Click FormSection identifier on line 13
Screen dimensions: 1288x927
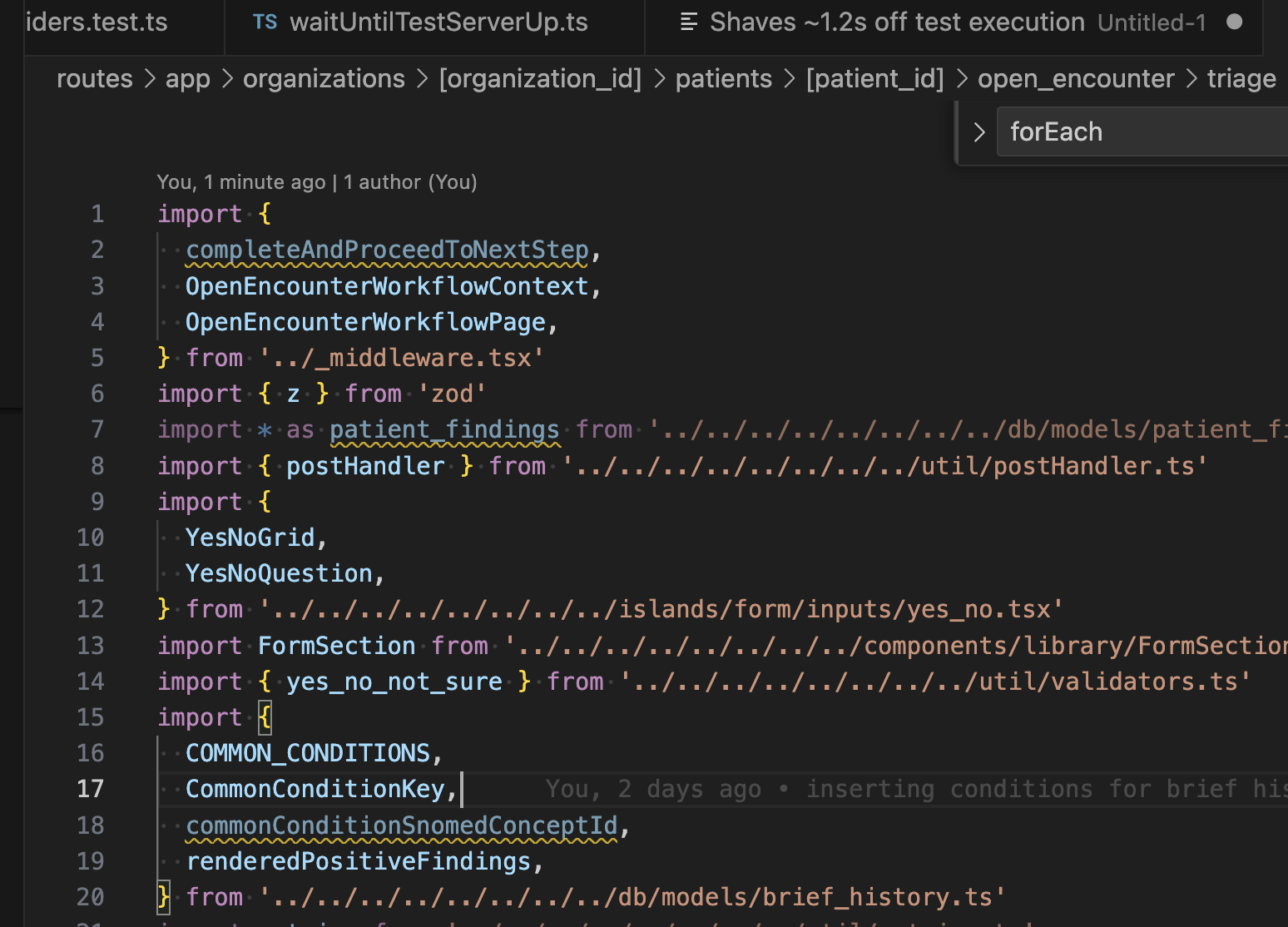336,646
